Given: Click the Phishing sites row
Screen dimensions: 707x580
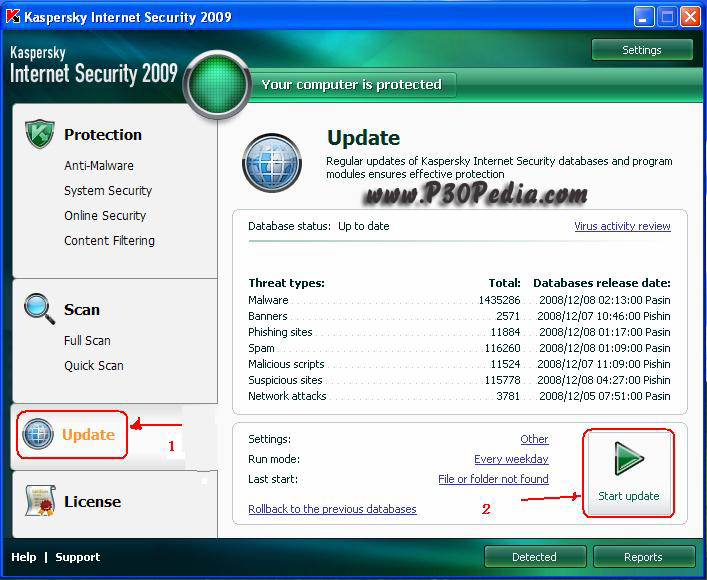Looking at the screenshot, I should (459, 332).
